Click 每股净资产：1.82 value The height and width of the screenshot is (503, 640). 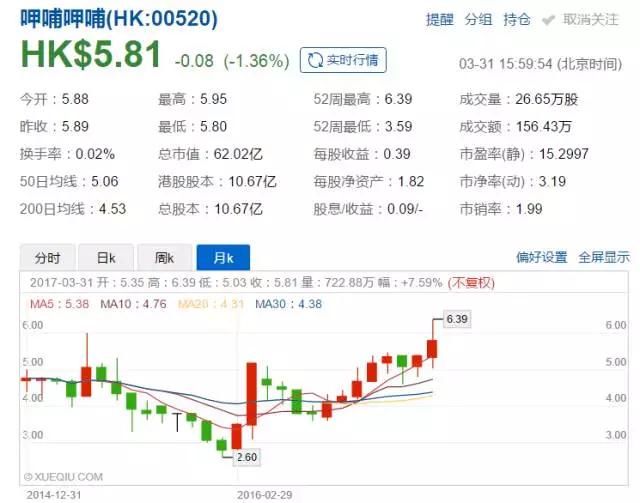(369, 181)
